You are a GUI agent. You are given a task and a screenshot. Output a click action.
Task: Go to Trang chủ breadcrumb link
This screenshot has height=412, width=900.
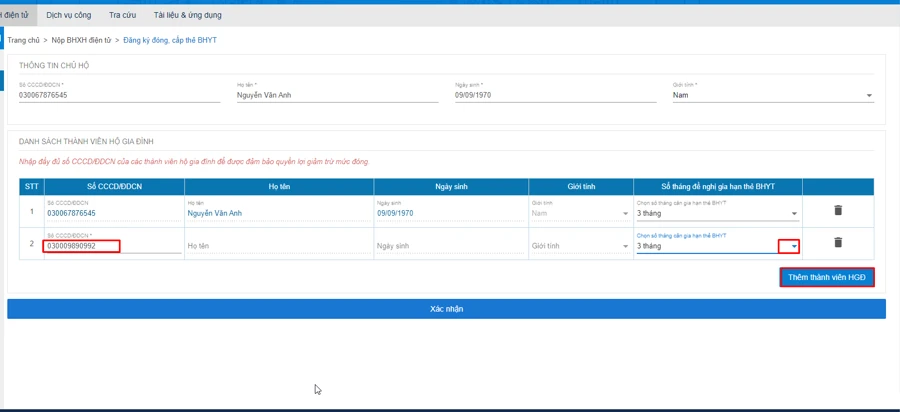(24, 40)
